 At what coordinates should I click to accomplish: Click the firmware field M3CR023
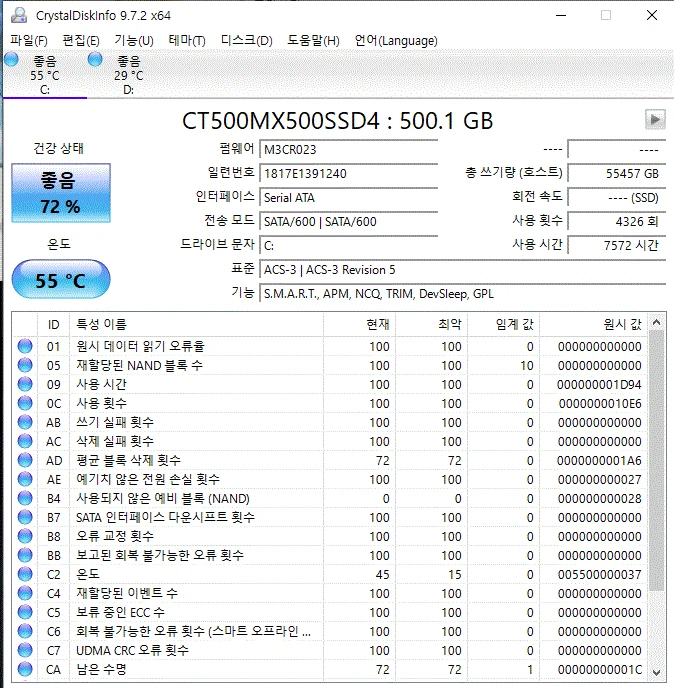(349, 150)
